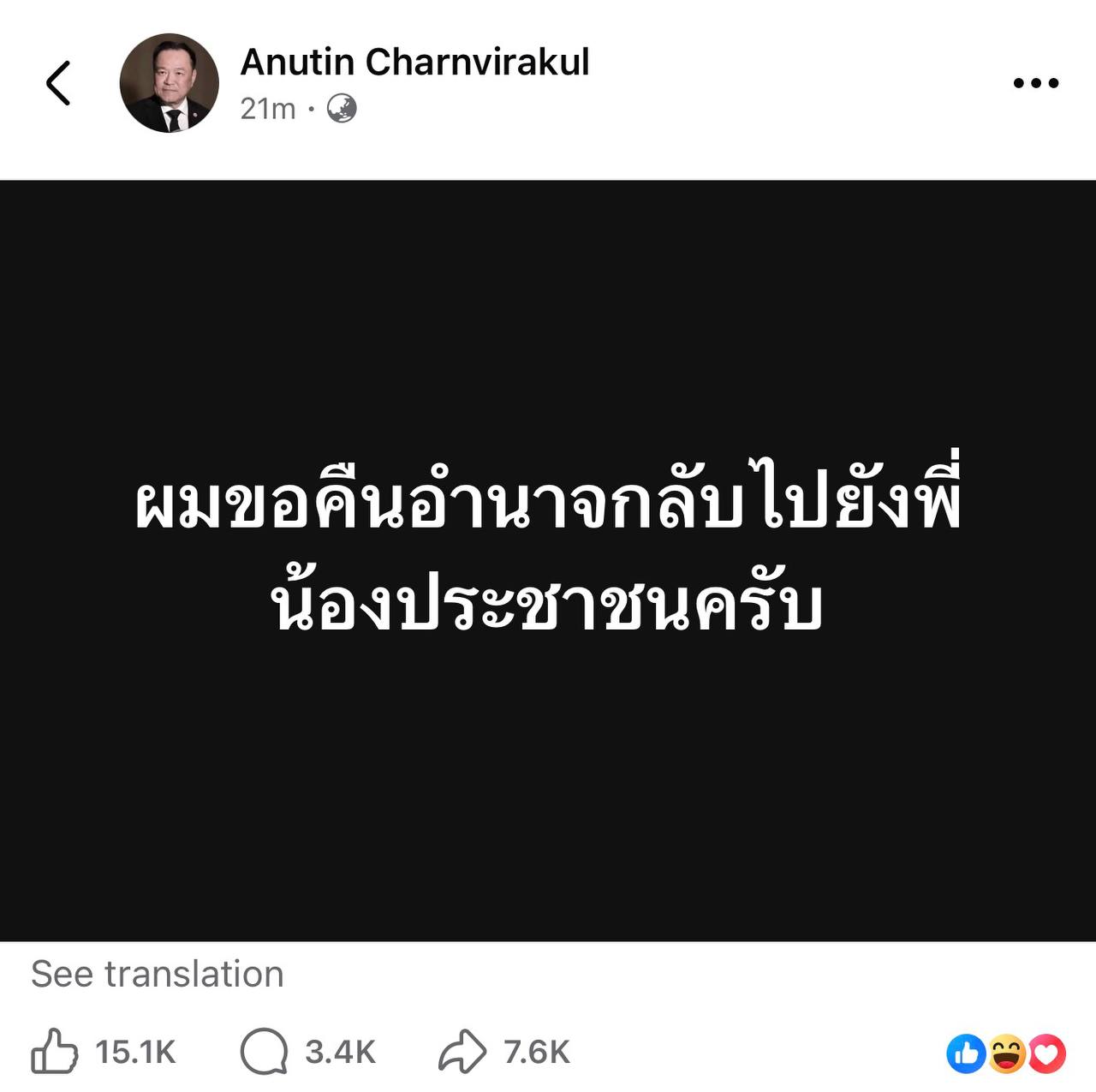Screen dimensions: 1096x1092
Task: Visit the Anutin Charnvirakul profile name link
Action: 414,62
